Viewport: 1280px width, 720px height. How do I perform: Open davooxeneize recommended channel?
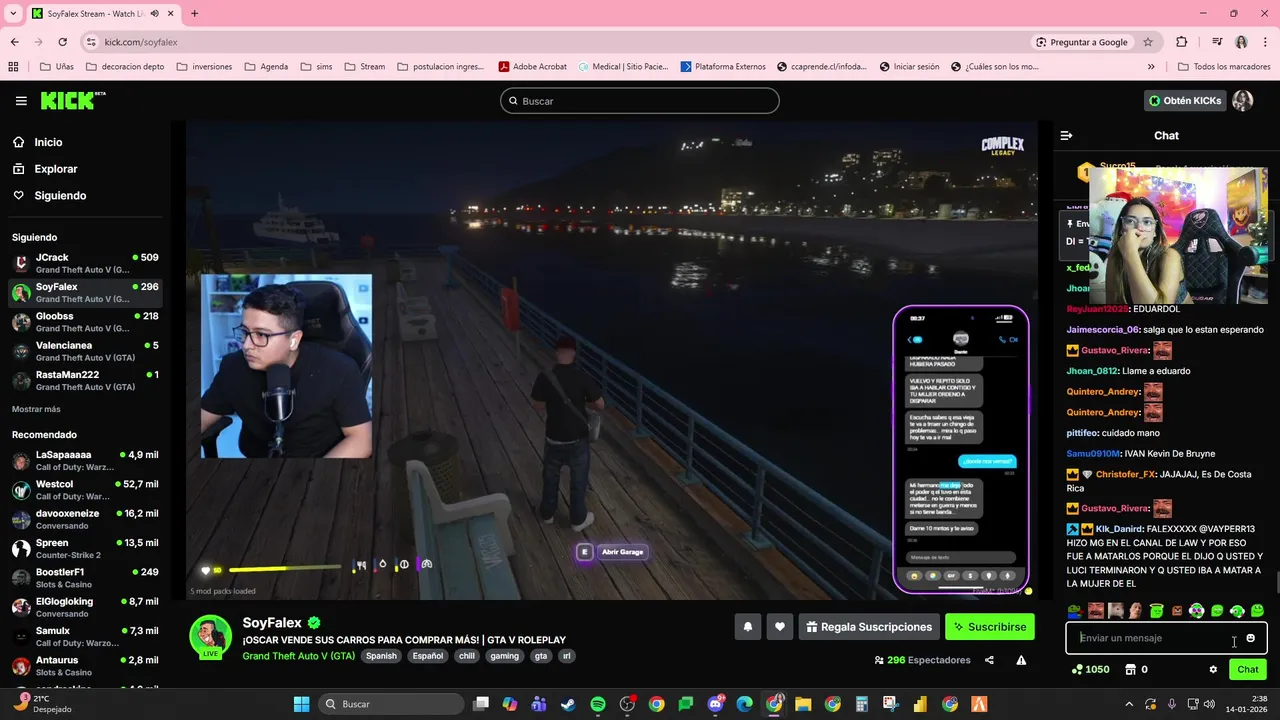pos(85,519)
